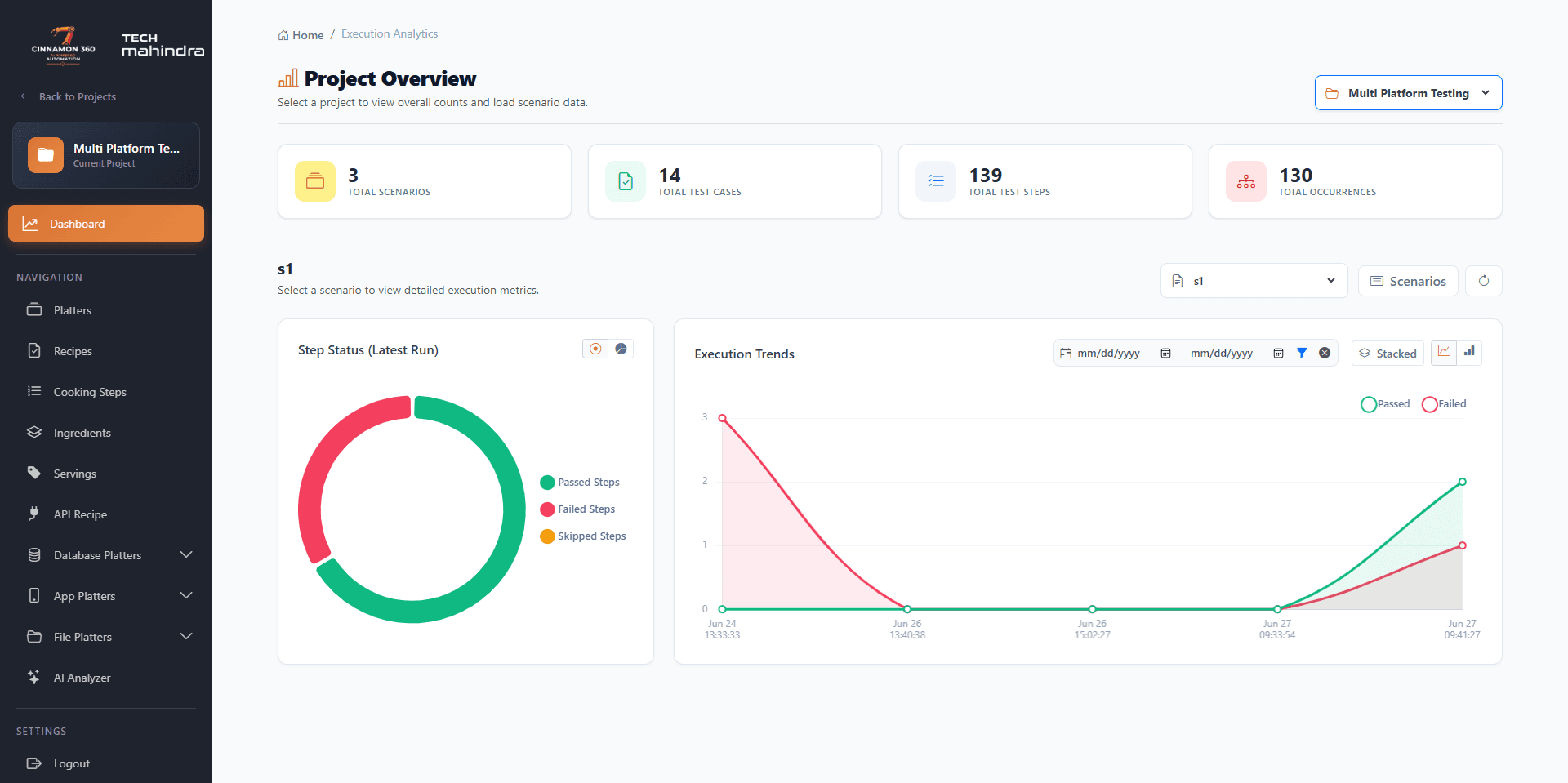
Task: Open the s1 scenario dropdown
Action: 1254,281
